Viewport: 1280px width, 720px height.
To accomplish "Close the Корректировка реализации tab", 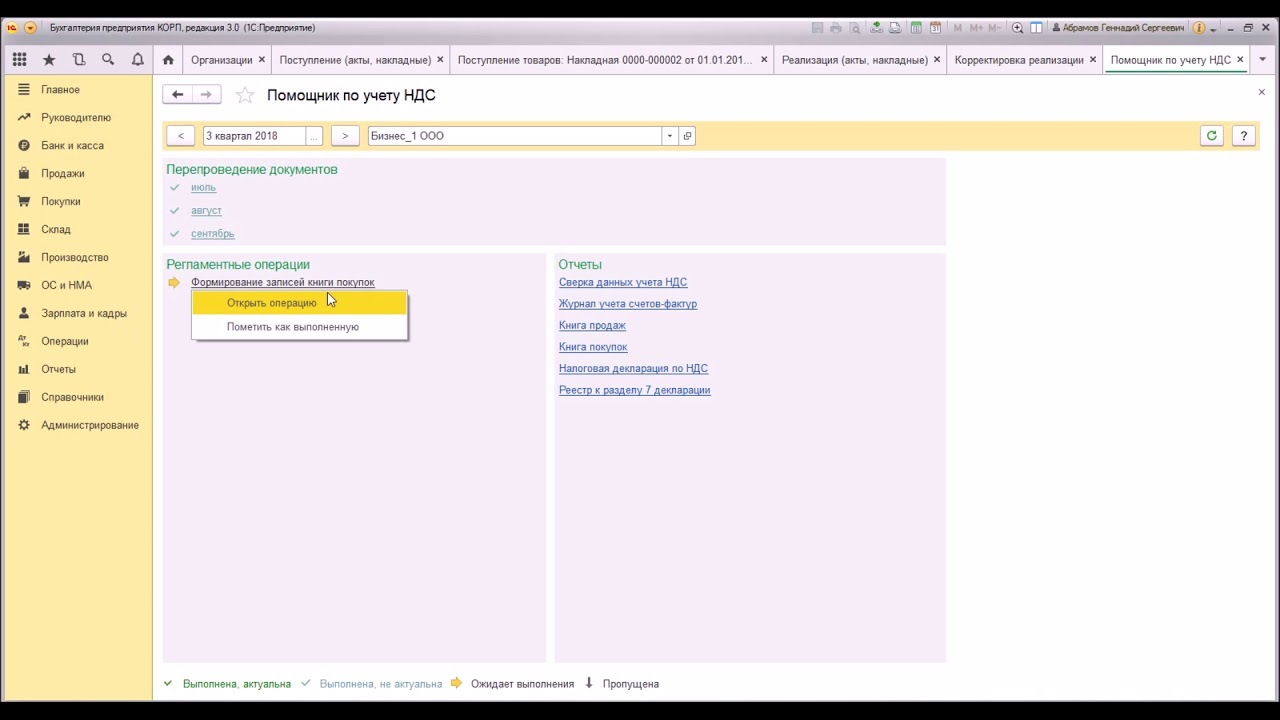I will (x=1093, y=60).
